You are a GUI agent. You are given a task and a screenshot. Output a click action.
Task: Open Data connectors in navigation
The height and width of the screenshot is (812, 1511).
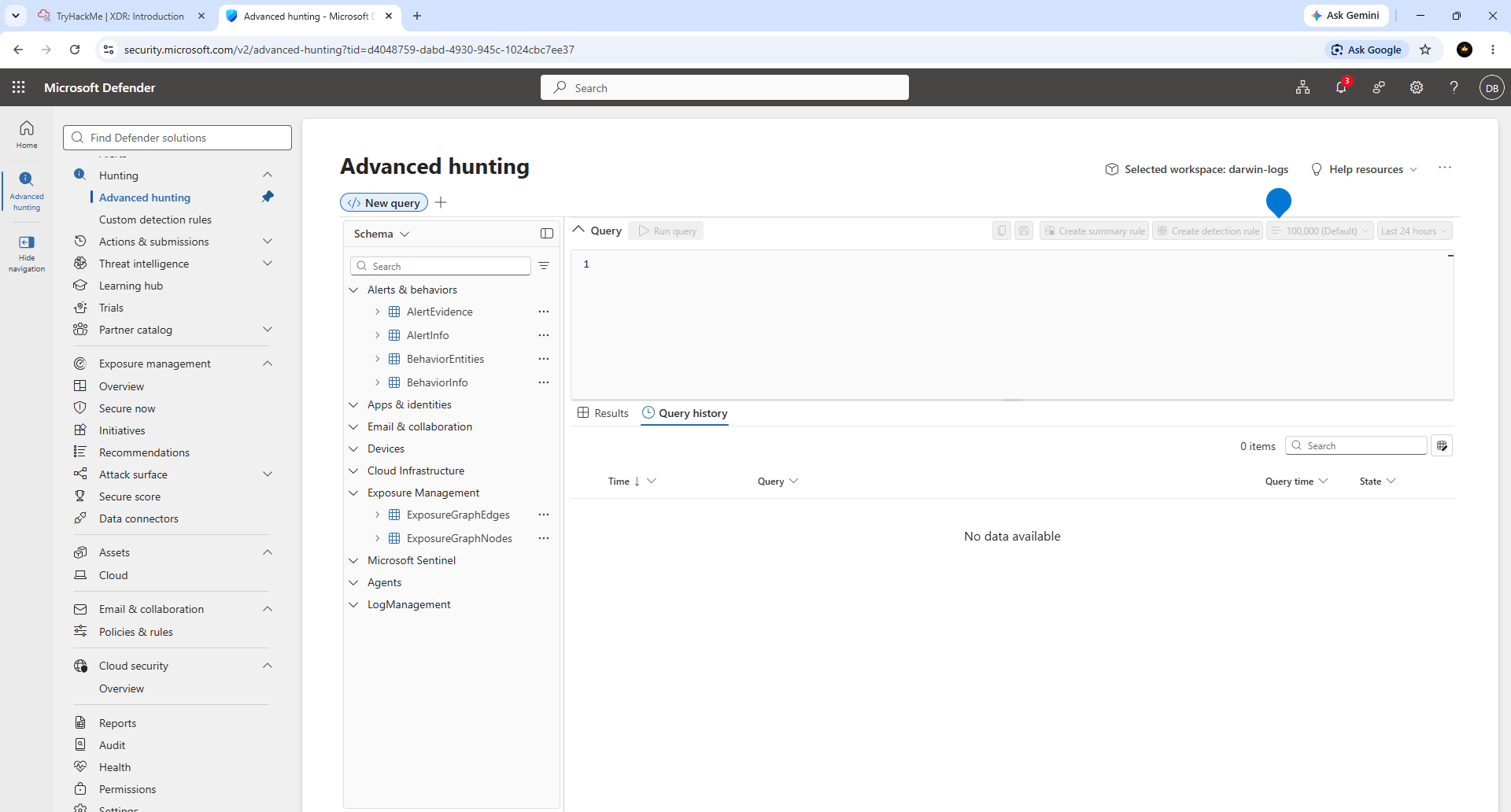[x=139, y=519]
